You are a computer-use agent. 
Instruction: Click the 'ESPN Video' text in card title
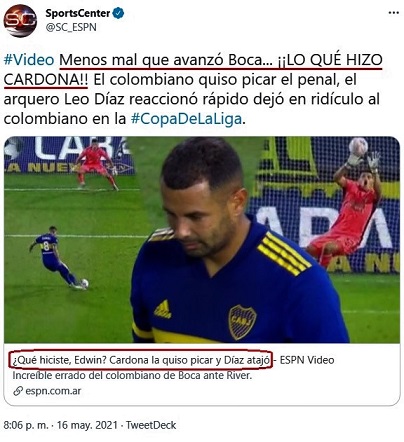point(307,360)
